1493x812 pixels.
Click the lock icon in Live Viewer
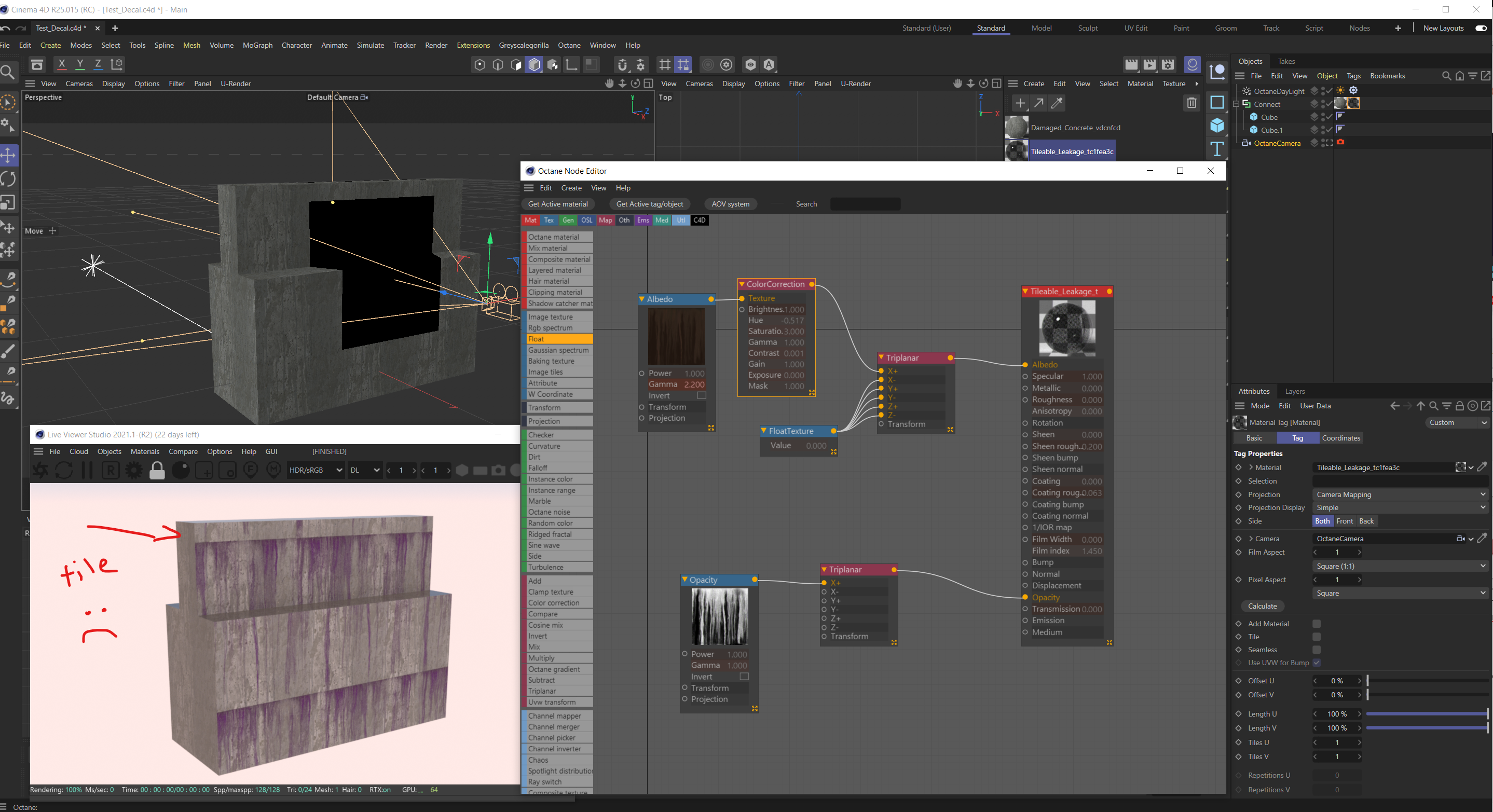(x=157, y=471)
